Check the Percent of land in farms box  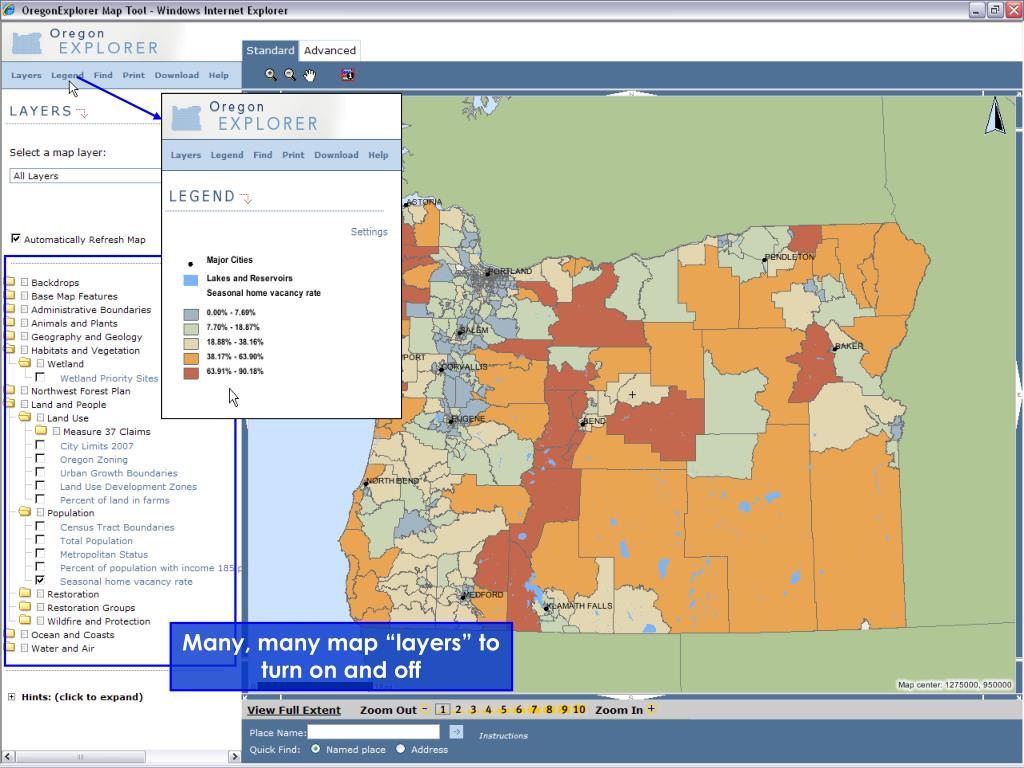(x=40, y=500)
